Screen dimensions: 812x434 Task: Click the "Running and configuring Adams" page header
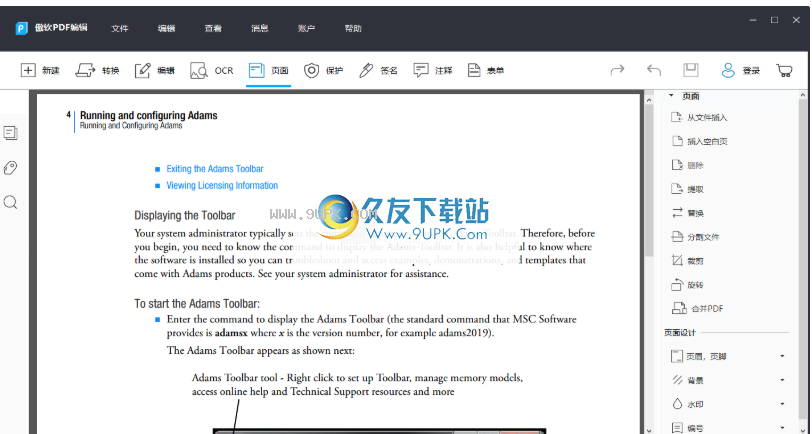point(149,115)
